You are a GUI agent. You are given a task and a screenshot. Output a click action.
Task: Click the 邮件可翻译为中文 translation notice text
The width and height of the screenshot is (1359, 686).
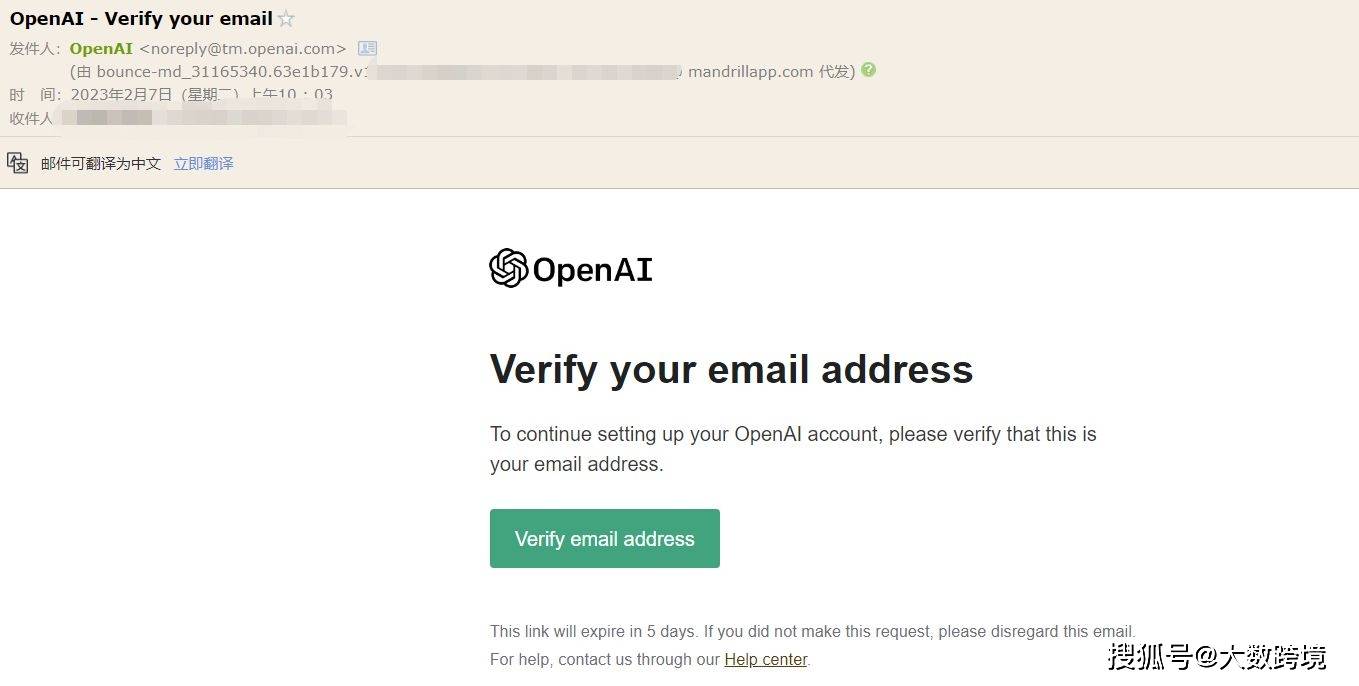tap(101, 163)
